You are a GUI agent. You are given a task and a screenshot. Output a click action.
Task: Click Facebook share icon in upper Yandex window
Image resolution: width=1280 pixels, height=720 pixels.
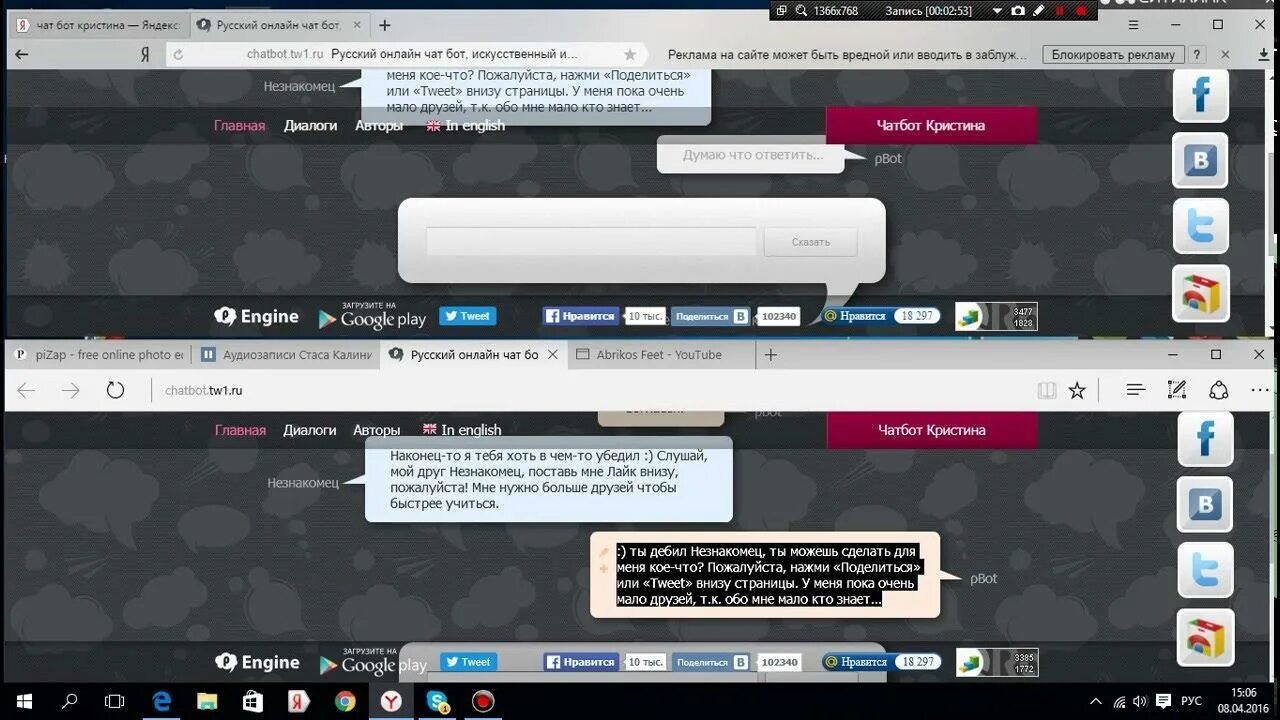[1200, 96]
